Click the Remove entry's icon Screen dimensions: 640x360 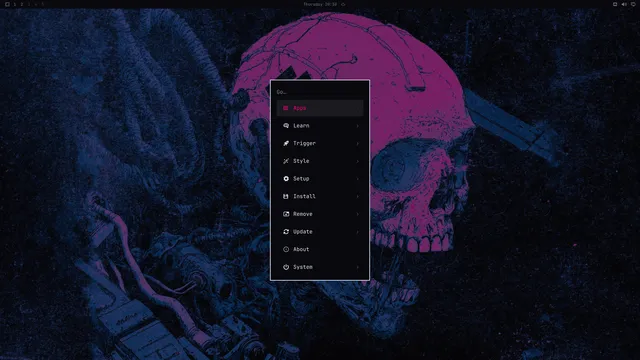(286, 214)
